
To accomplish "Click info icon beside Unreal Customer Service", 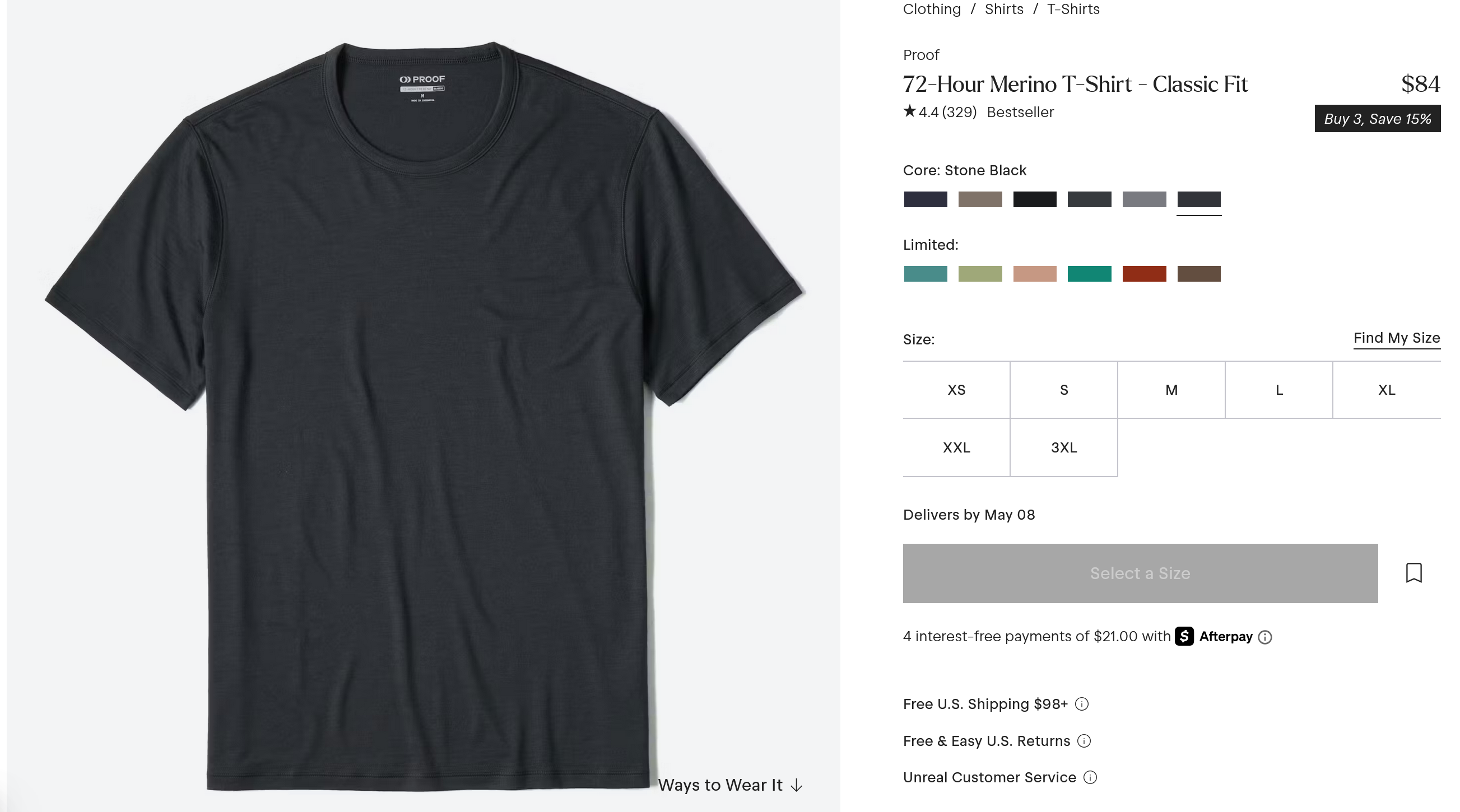I will click(x=1090, y=777).
